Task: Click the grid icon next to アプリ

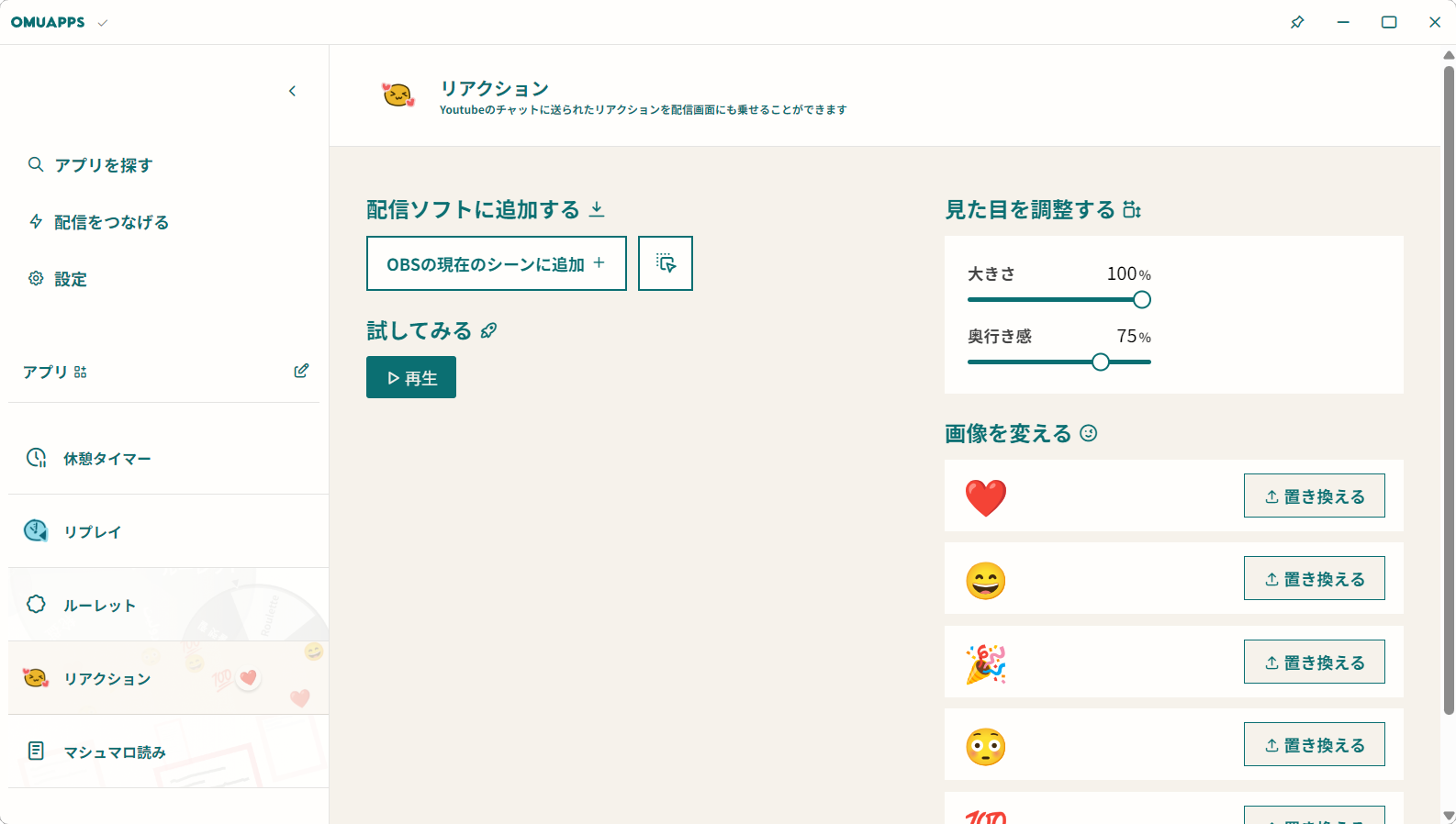Action: 81,372
